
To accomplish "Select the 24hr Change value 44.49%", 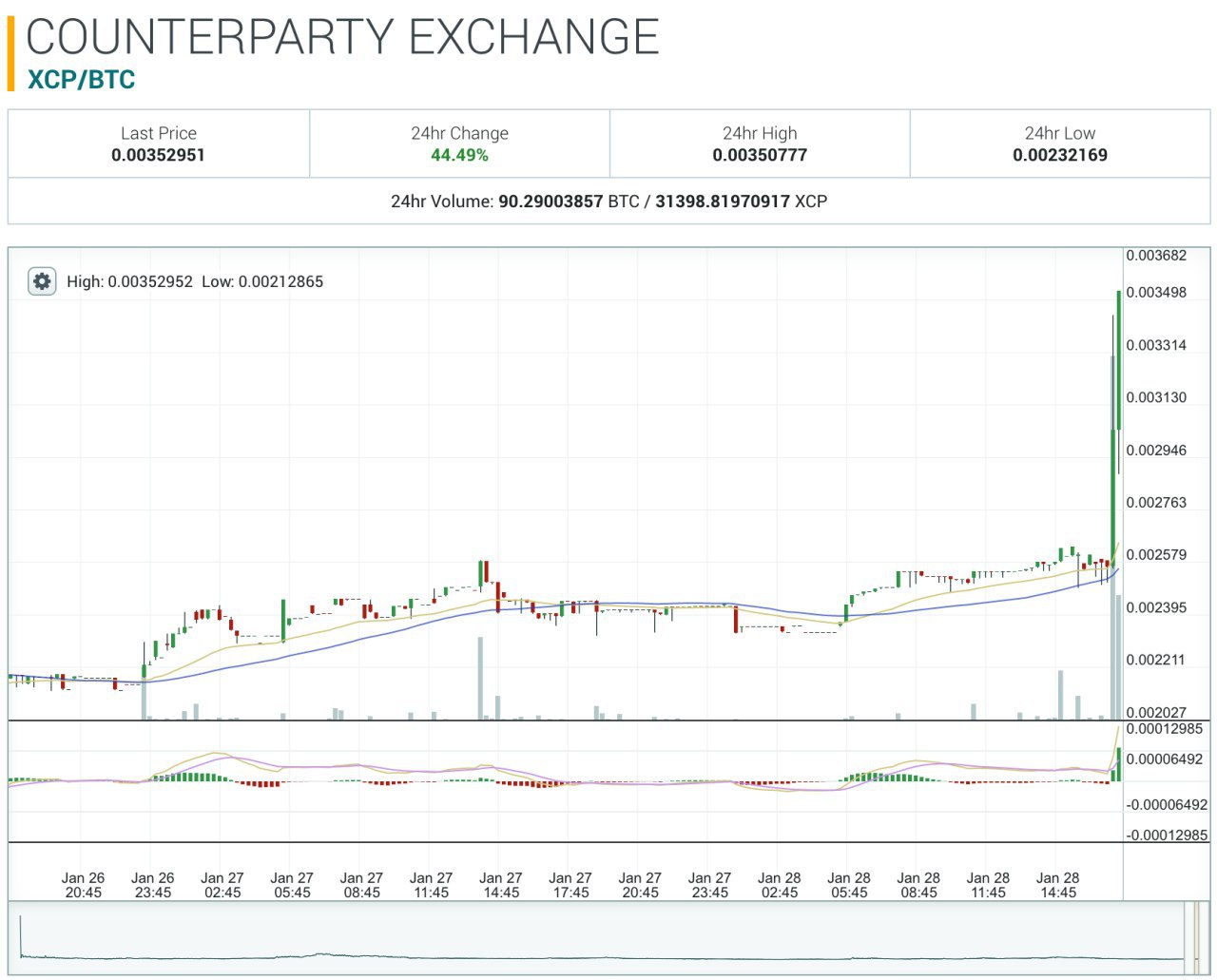I will coord(459,155).
